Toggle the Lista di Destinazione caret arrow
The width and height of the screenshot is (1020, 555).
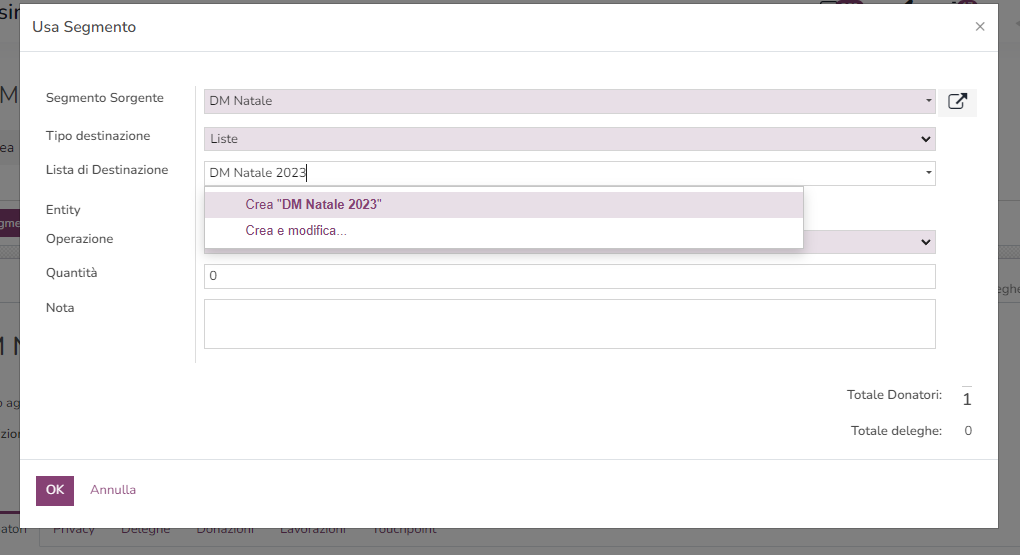point(928,173)
